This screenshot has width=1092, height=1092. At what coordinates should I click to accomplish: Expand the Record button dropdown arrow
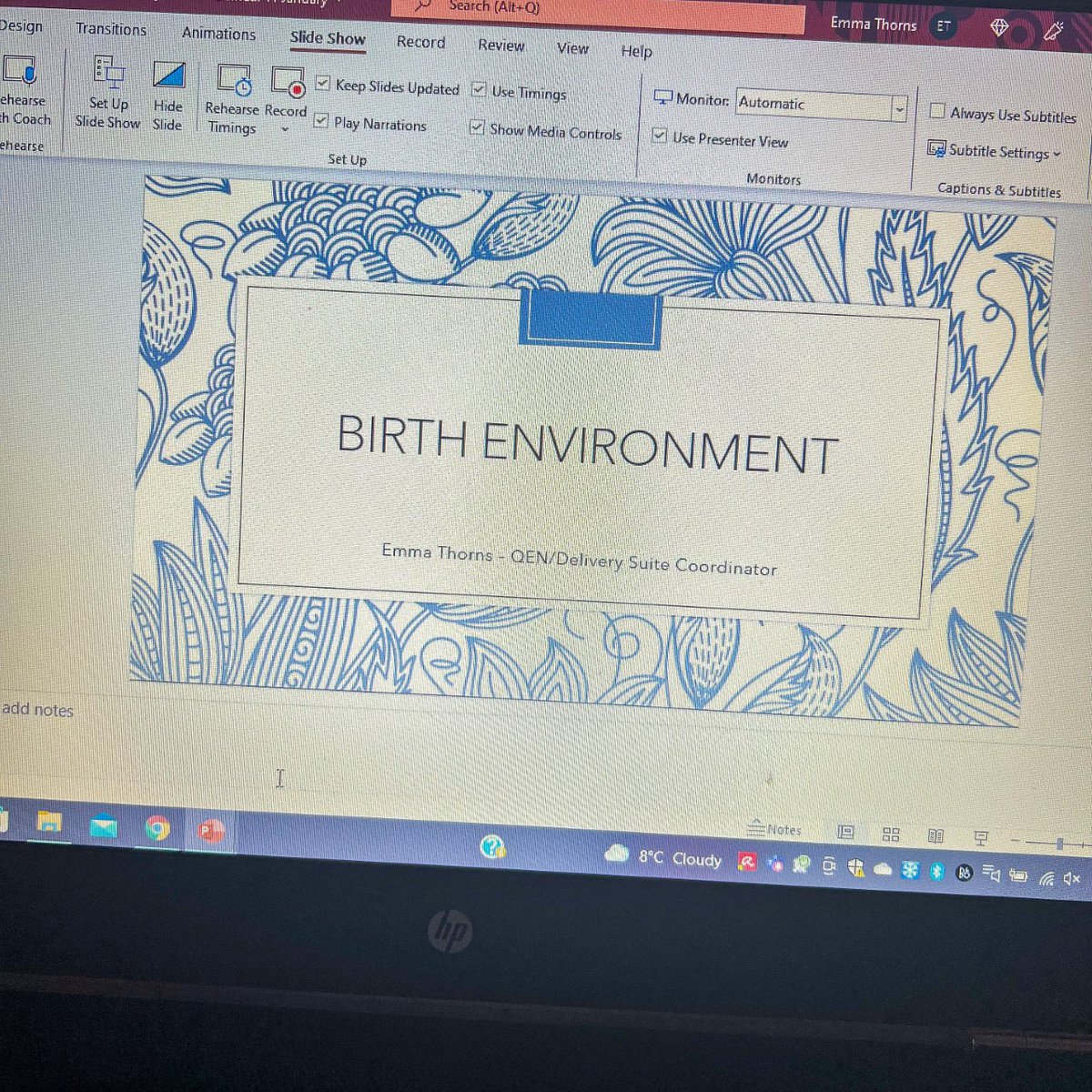pyautogui.click(x=285, y=130)
